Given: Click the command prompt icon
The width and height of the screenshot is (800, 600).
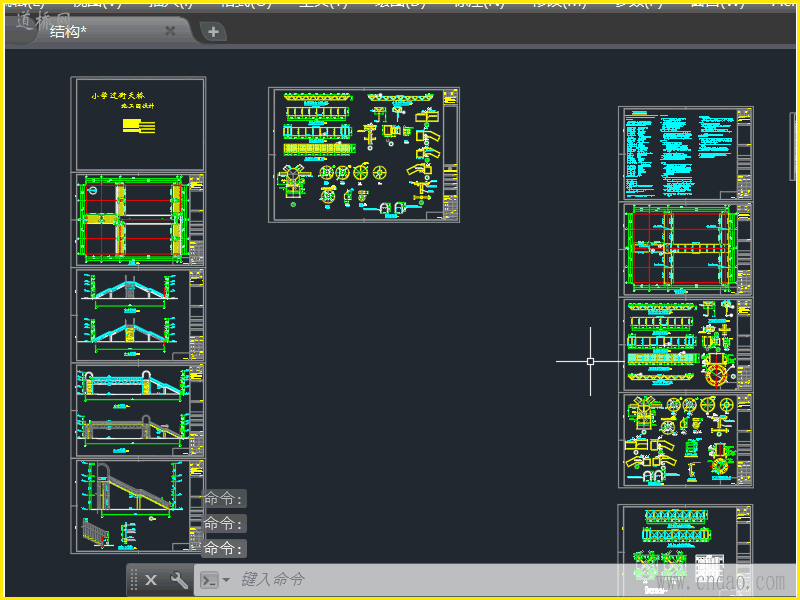Looking at the screenshot, I should (210, 580).
